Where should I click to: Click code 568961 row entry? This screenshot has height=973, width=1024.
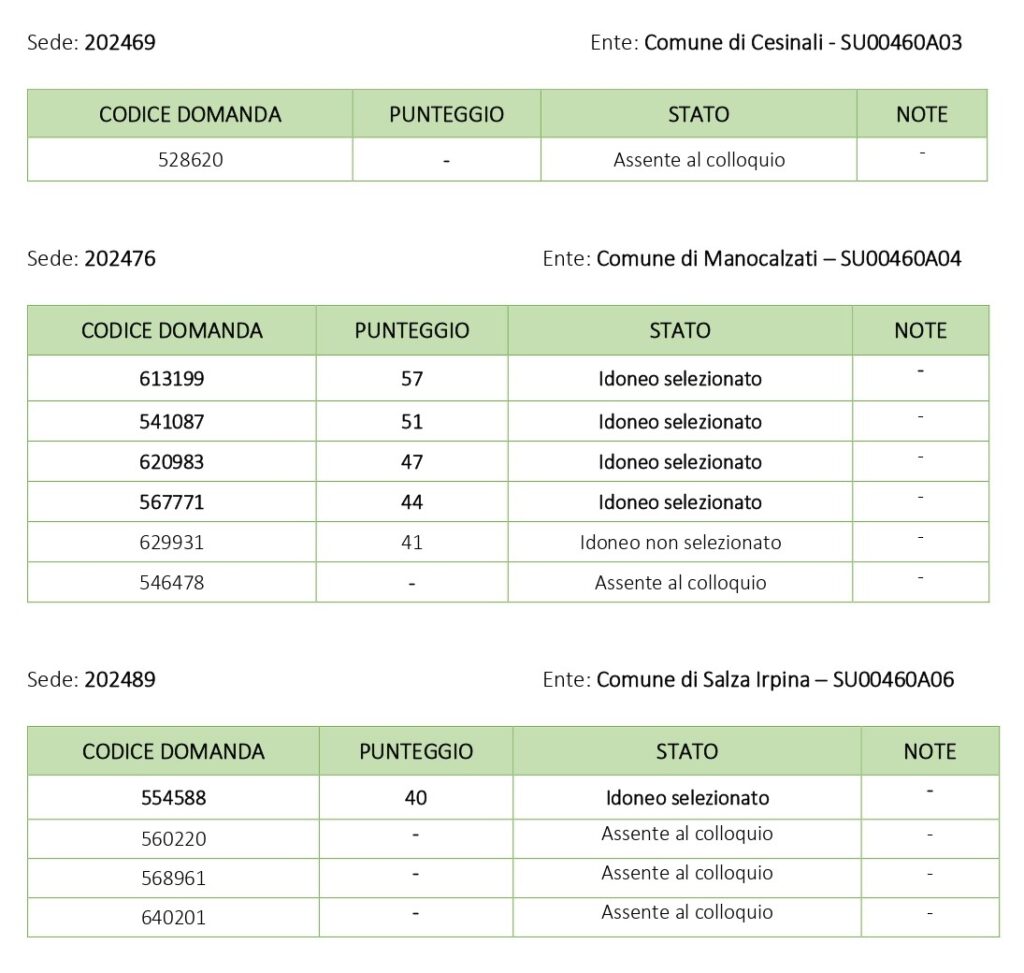point(173,878)
